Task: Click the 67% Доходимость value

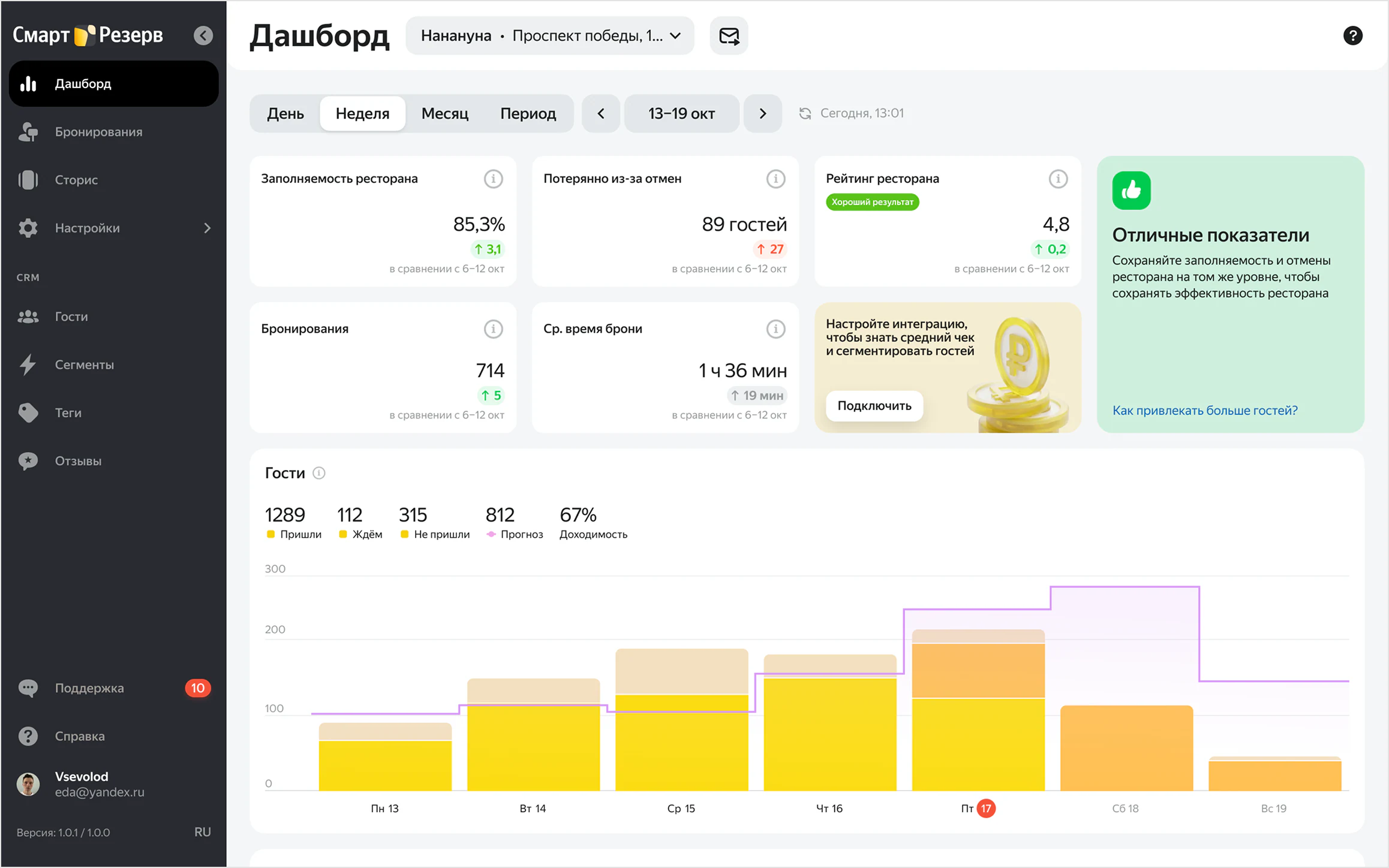Action: 578,515
